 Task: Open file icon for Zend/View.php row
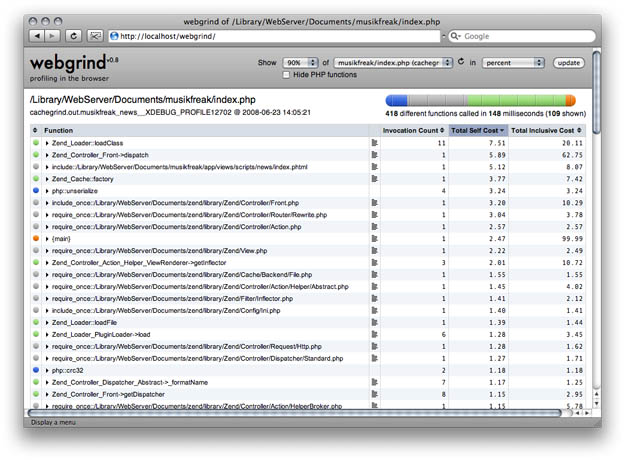click(x=375, y=250)
